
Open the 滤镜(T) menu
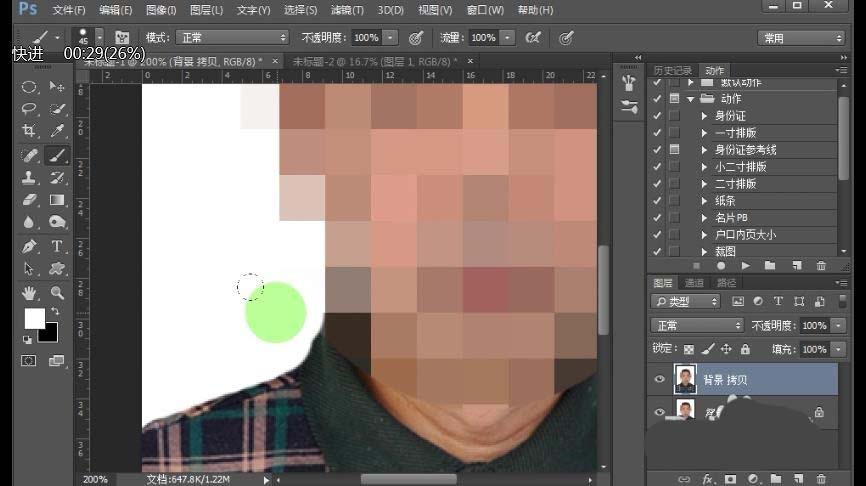click(x=347, y=10)
